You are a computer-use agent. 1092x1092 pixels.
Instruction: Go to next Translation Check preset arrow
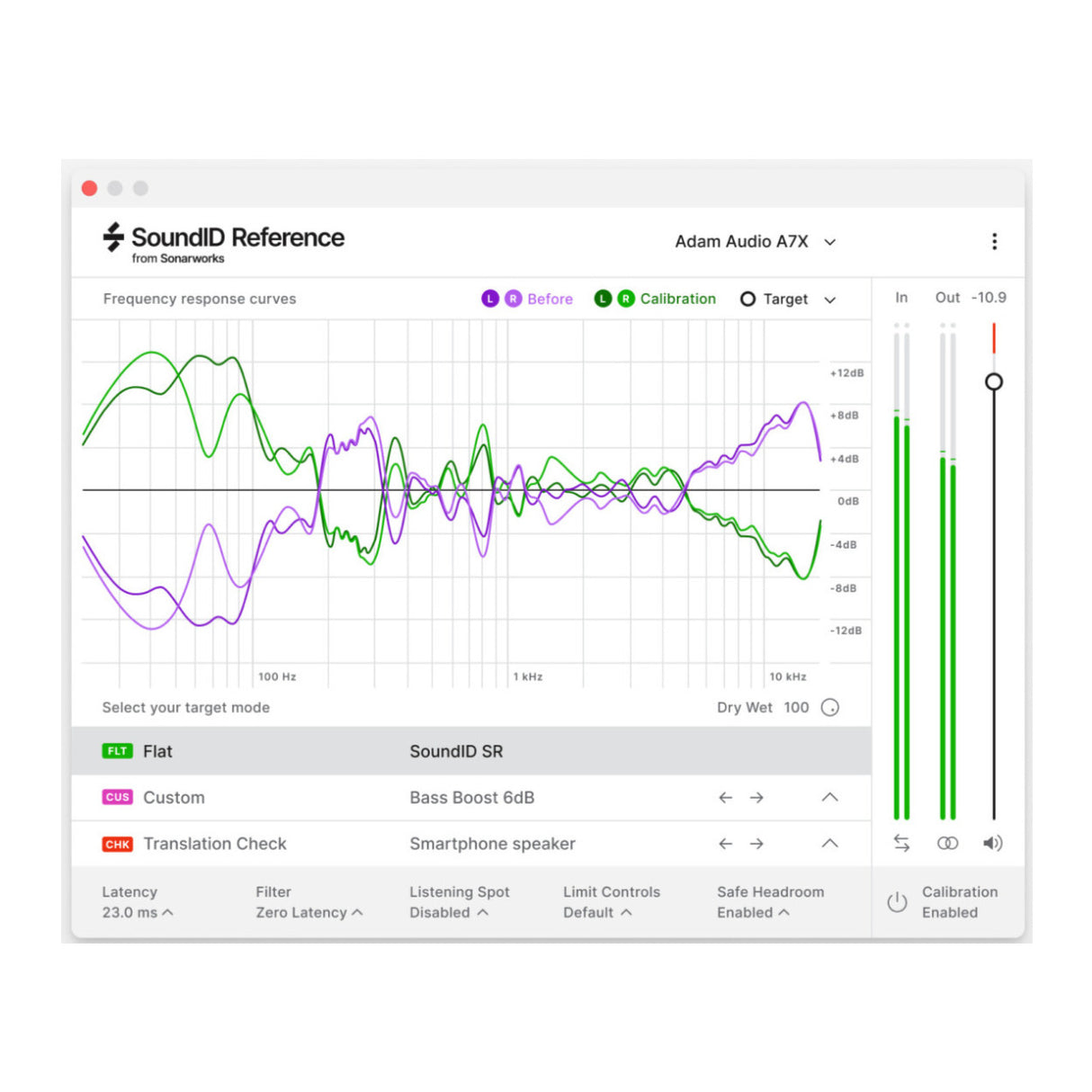point(756,844)
